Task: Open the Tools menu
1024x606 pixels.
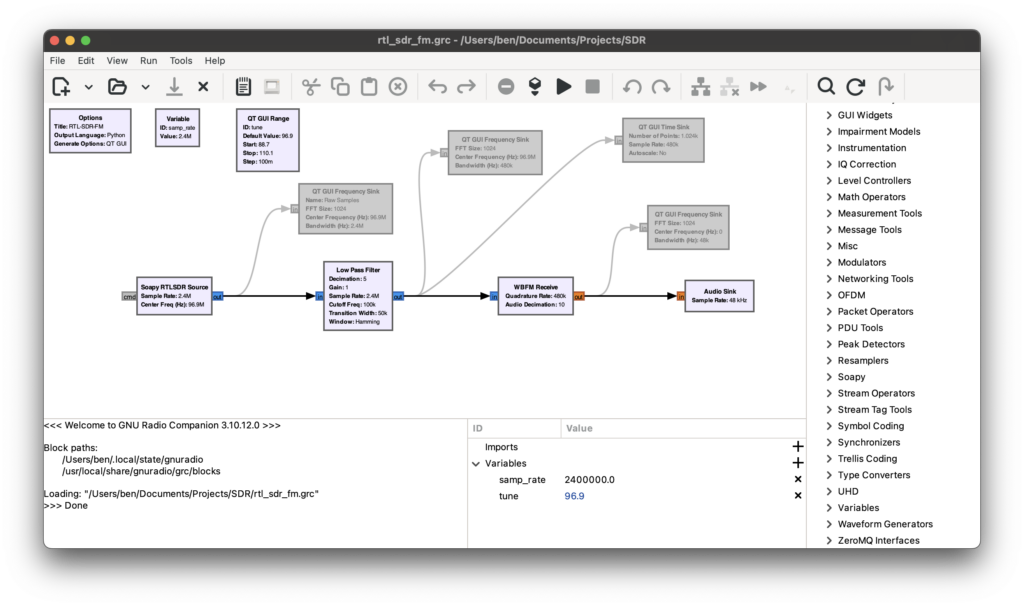Action: click(x=181, y=61)
